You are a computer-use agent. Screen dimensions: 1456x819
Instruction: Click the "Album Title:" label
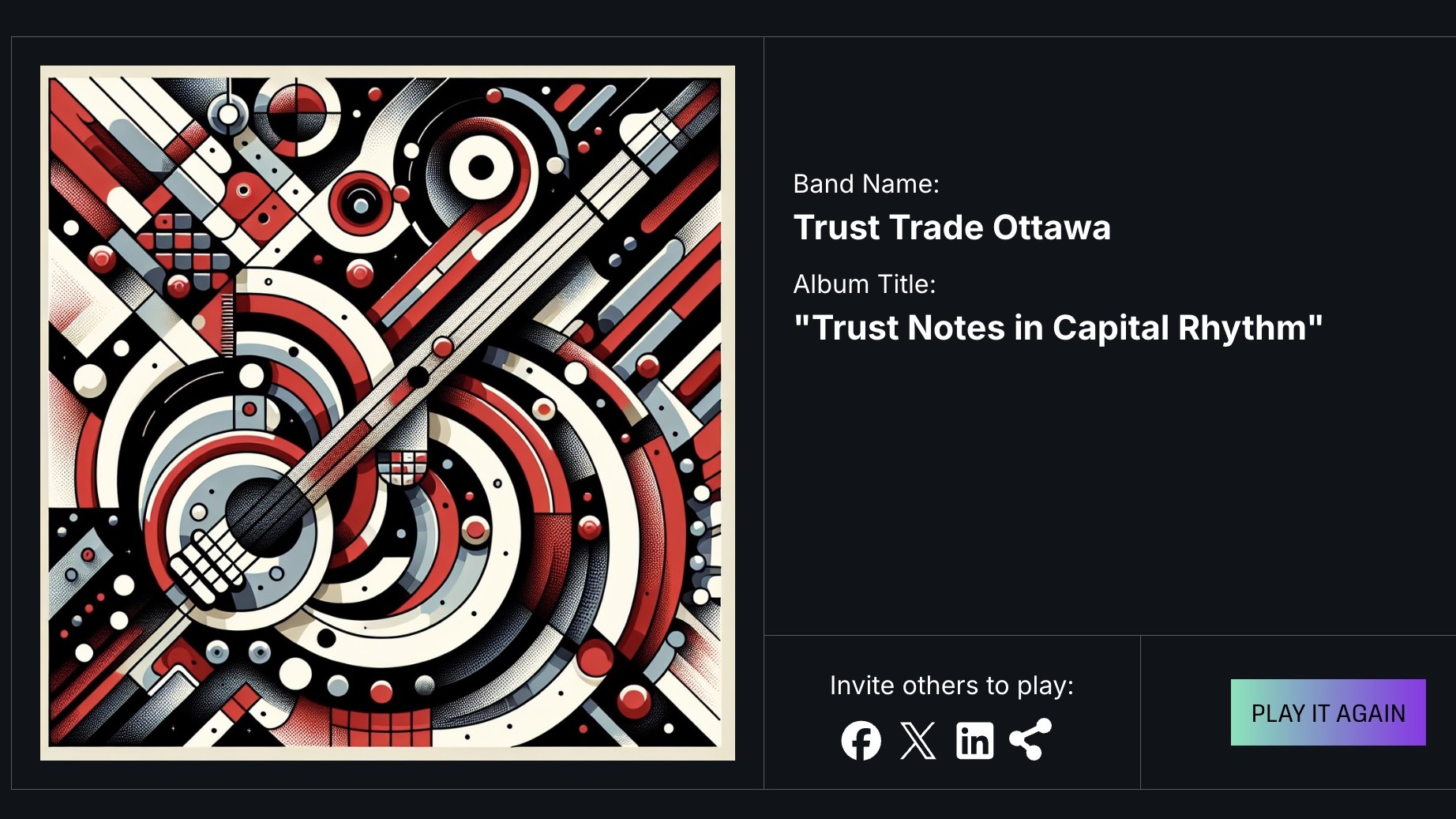(864, 284)
